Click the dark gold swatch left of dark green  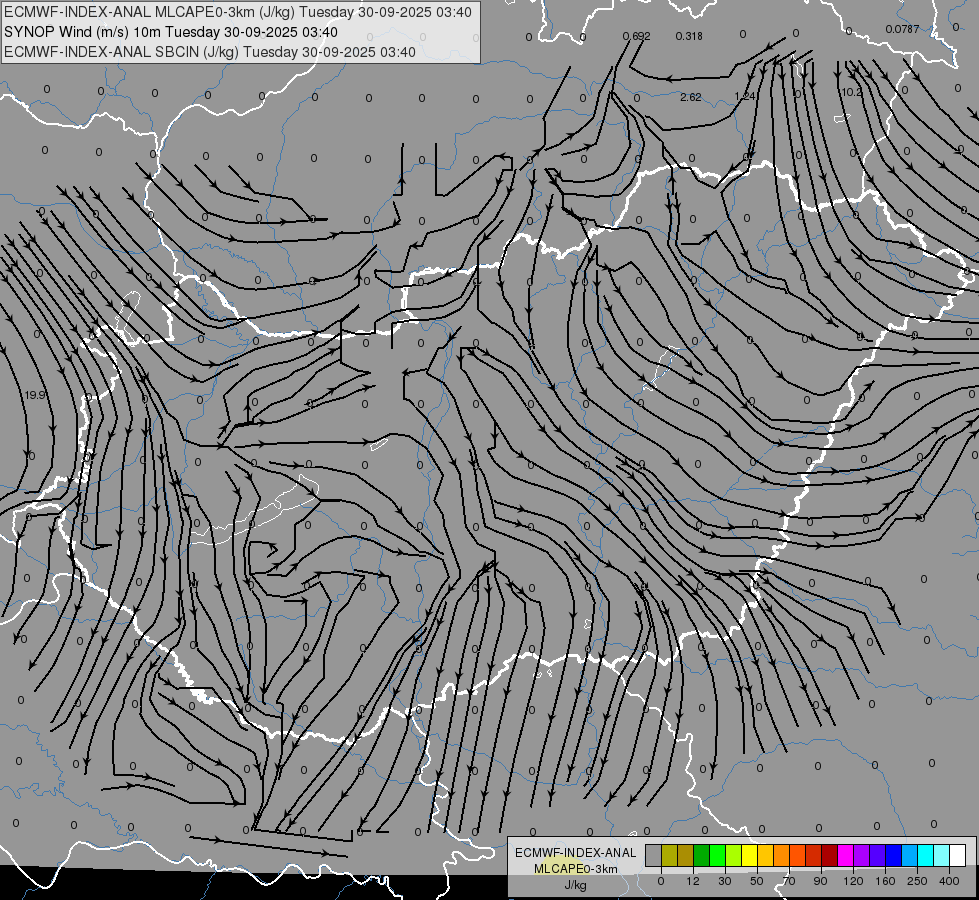(x=686, y=855)
